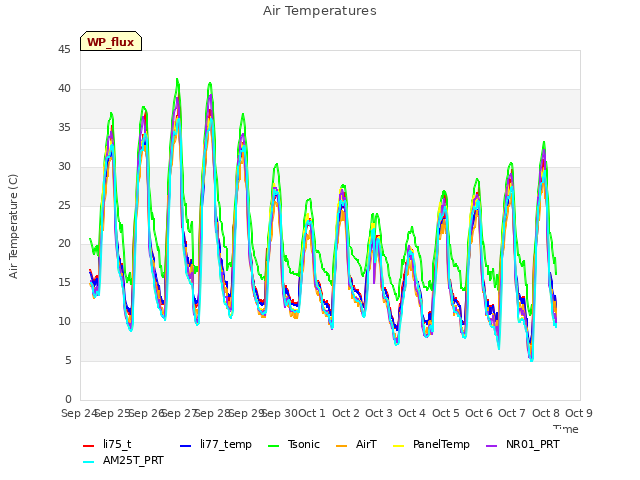Image resolution: width=640 pixels, height=480 pixels.
Task: Click the 25 y-axis tick label
Action: click(64, 205)
